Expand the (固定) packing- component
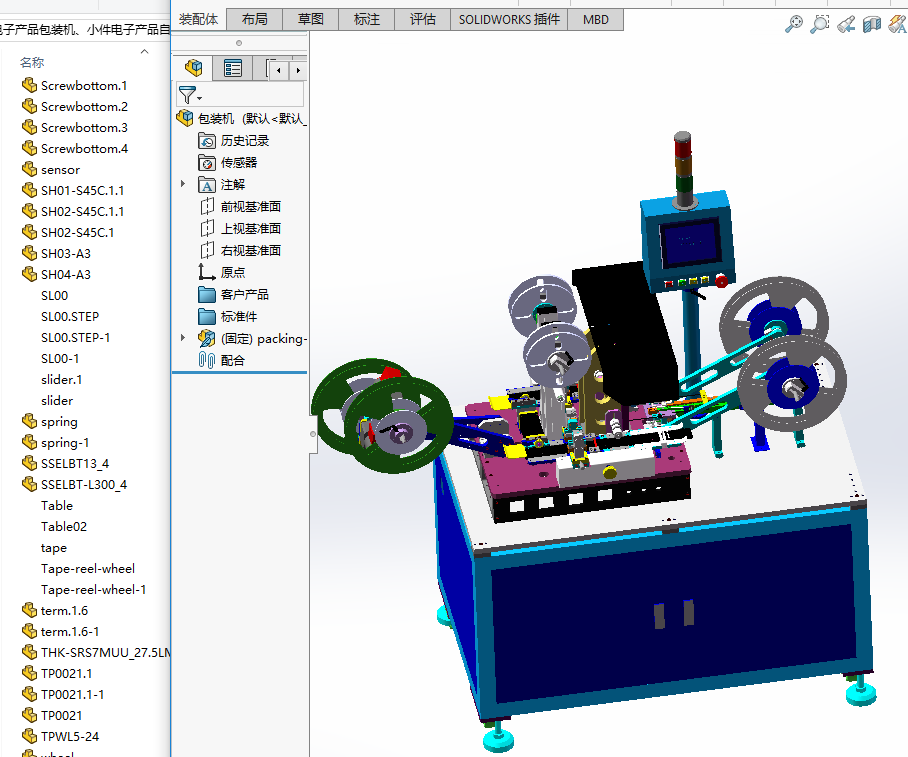The height and width of the screenshot is (757, 908). (x=183, y=338)
